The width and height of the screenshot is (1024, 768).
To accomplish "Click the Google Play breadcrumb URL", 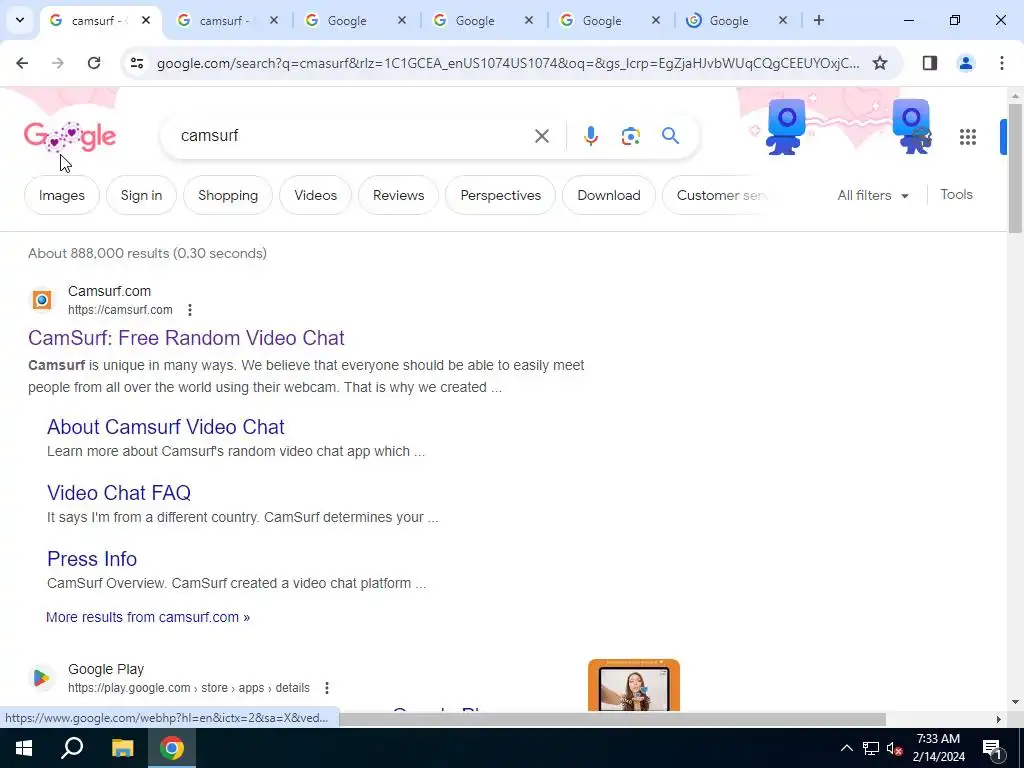I will [x=189, y=688].
